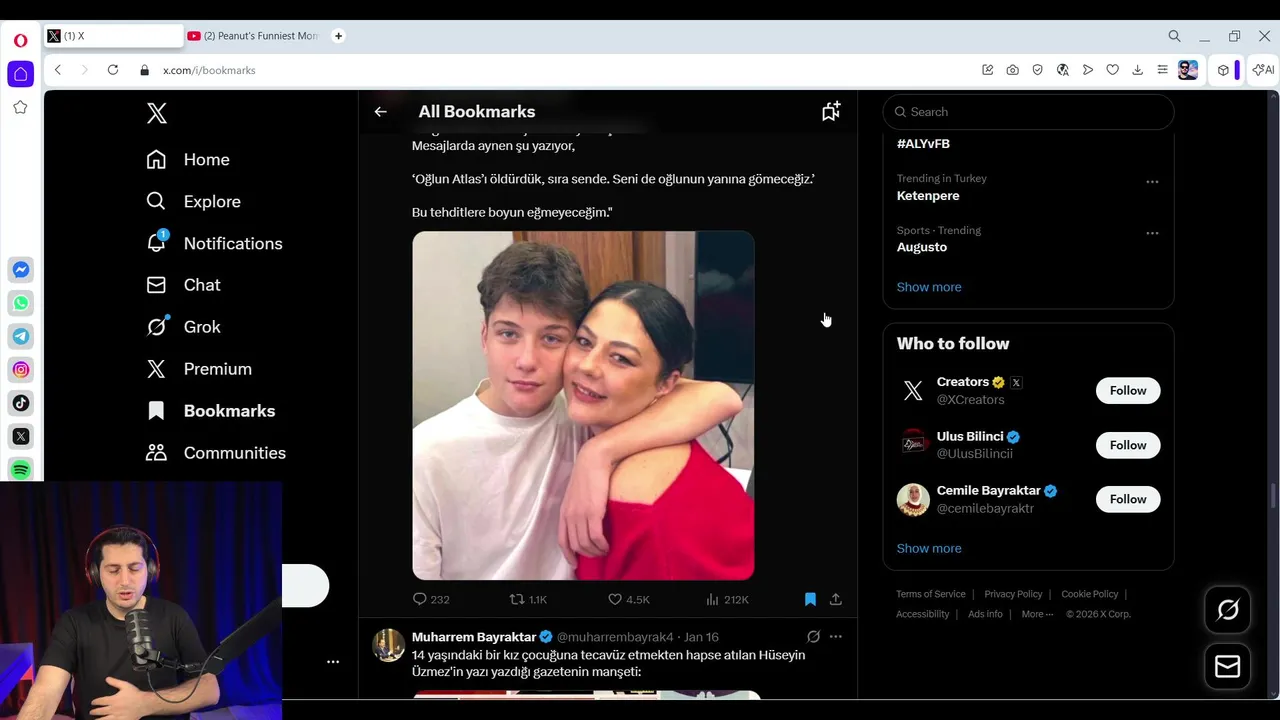
Task: Open Telegram in the Opera sidebar
Action: pyautogui.click(x=20, y=336)
